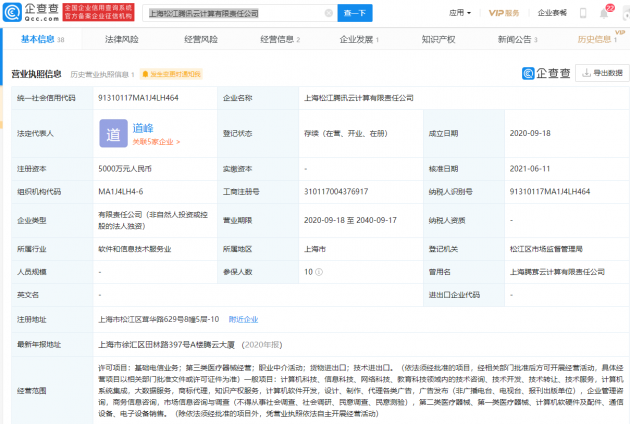Open 企业套餐 link
This screenshot has height=424, width=630.
[x=552, y=13]
